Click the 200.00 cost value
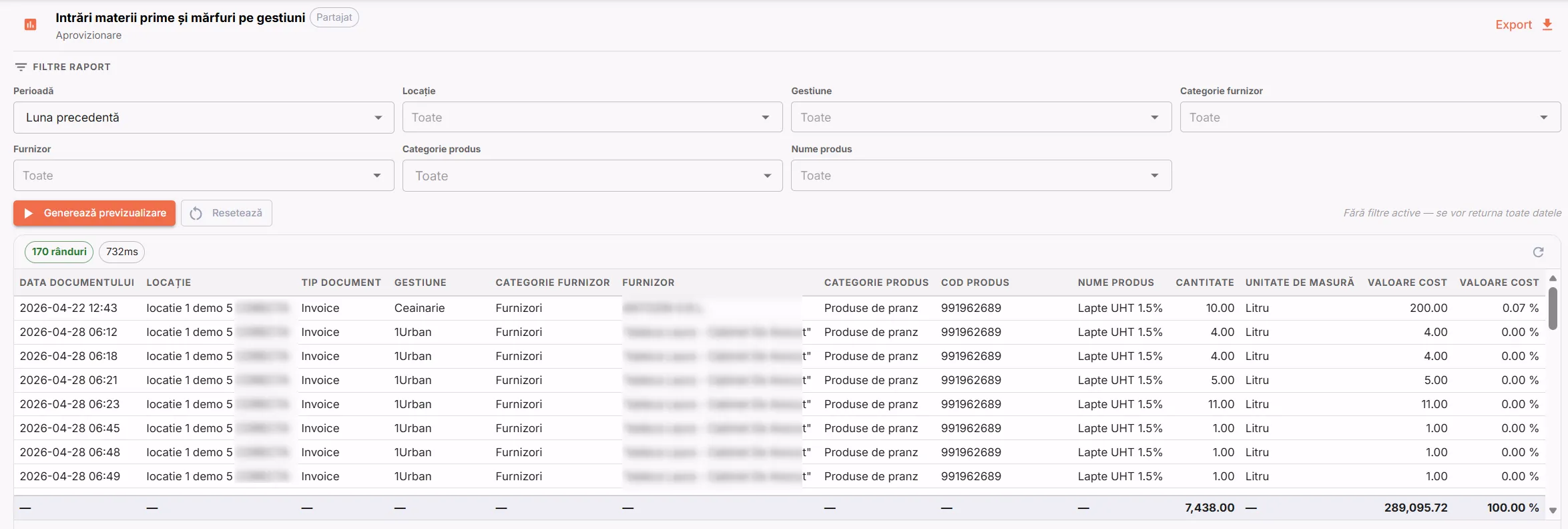This screenshot has width=1568, height=529. point(1428,308)
